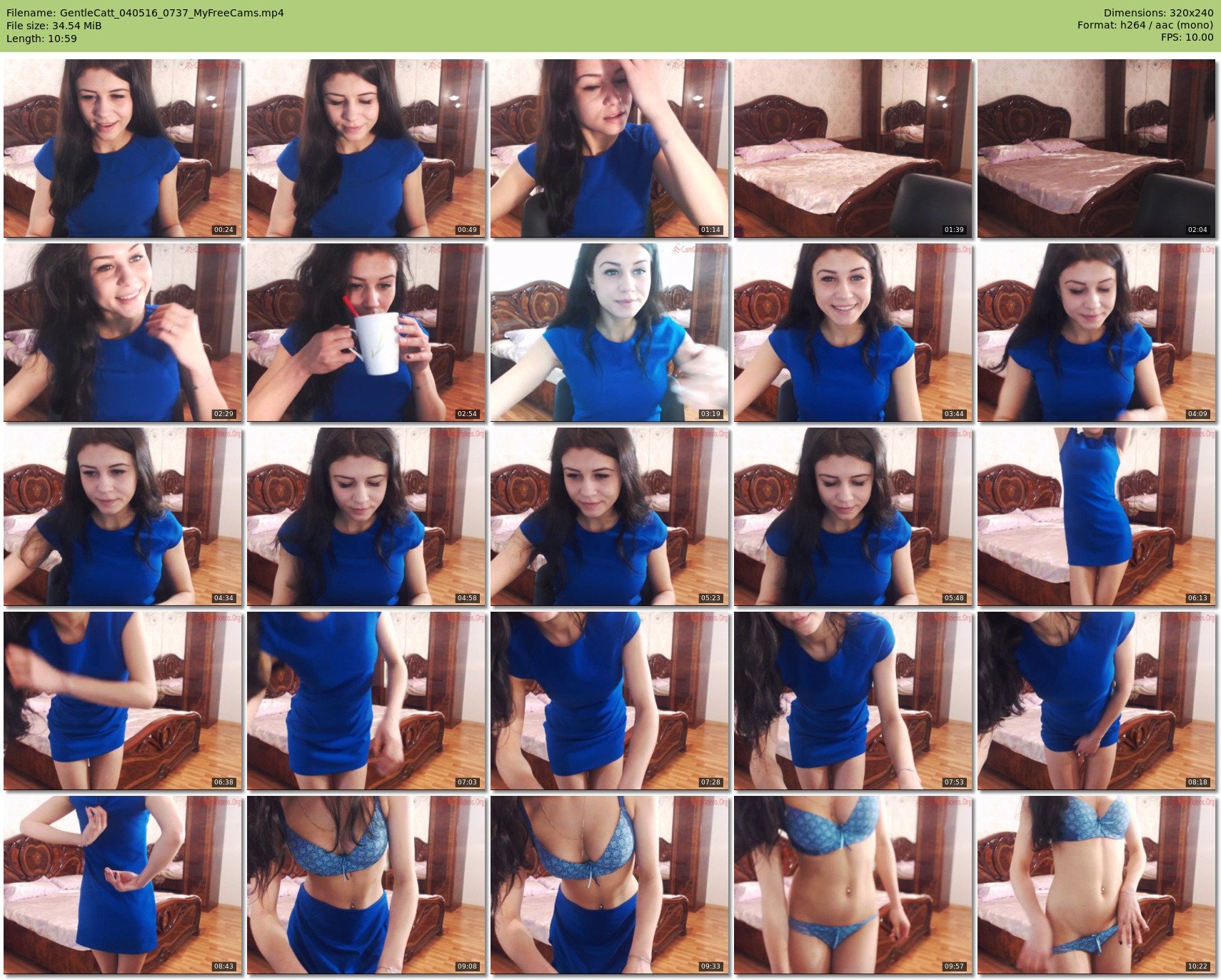Select the frame stamped 08:18

point(1097,701)
